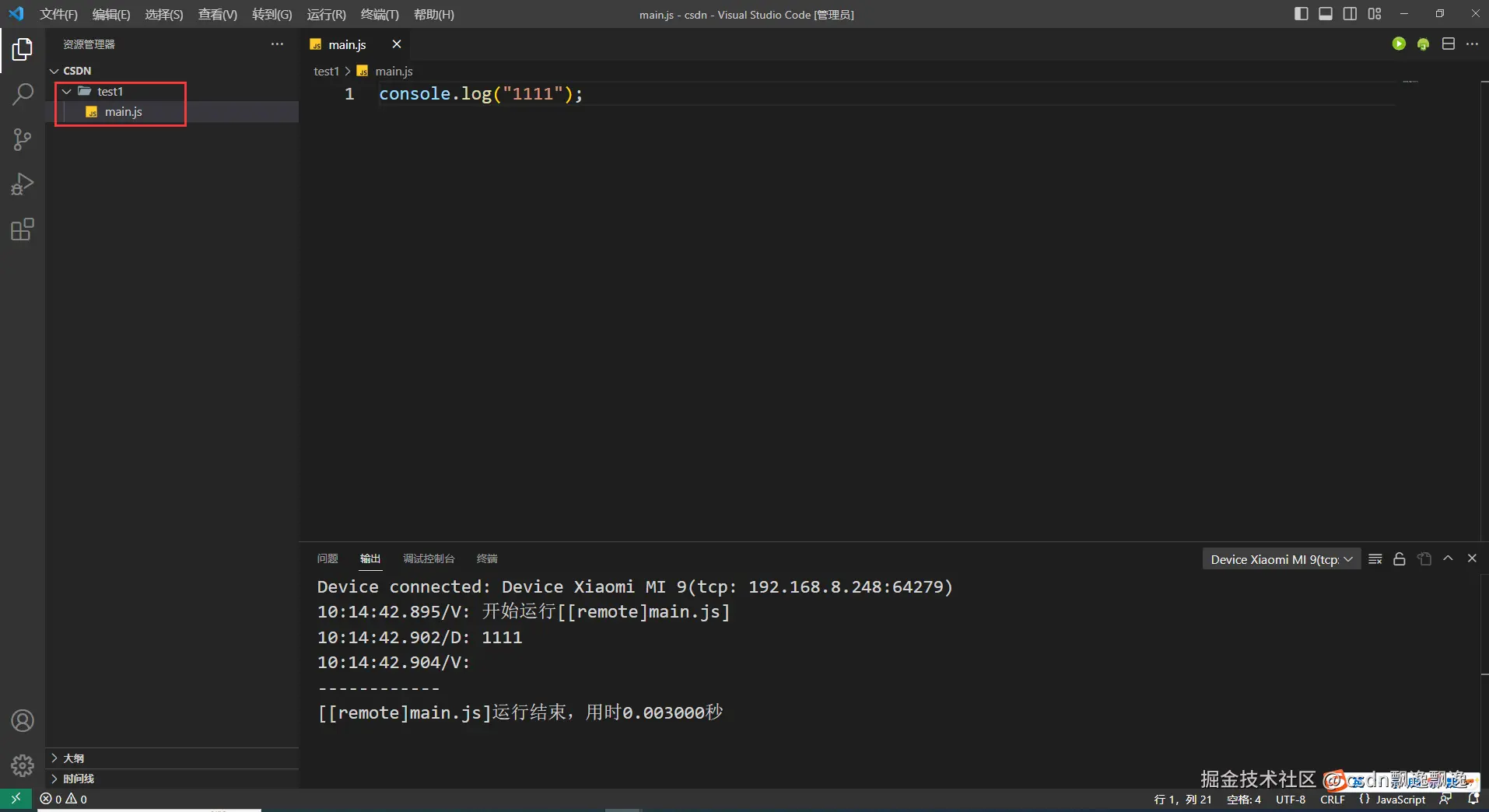Click the '10:14:42.902/D: 1111' log line
The width and height of the screenshot is (1489, 812).
[x=419, y=637]
